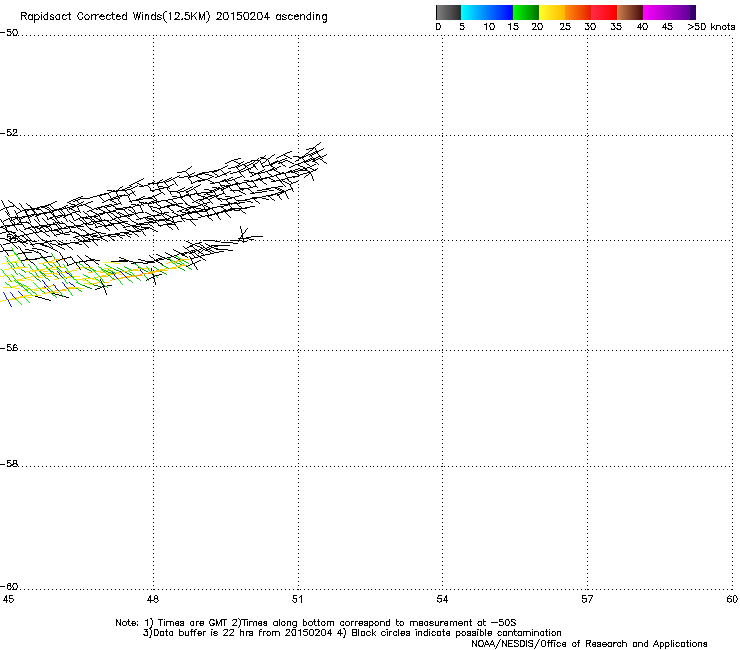This screenshot has width=740, height=650.
Task: Click the 45 longitude axis label
Action: [x=8, y=599]
